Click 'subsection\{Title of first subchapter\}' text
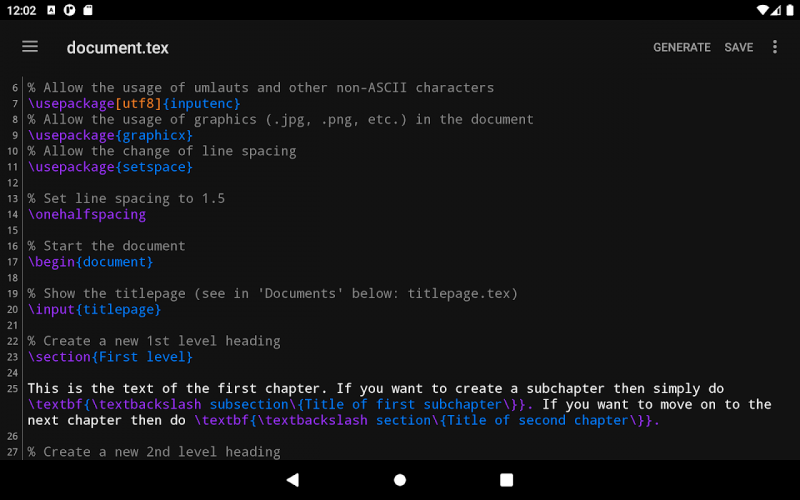The width and height of the screenshot is (800, 500). click(367, 405)
